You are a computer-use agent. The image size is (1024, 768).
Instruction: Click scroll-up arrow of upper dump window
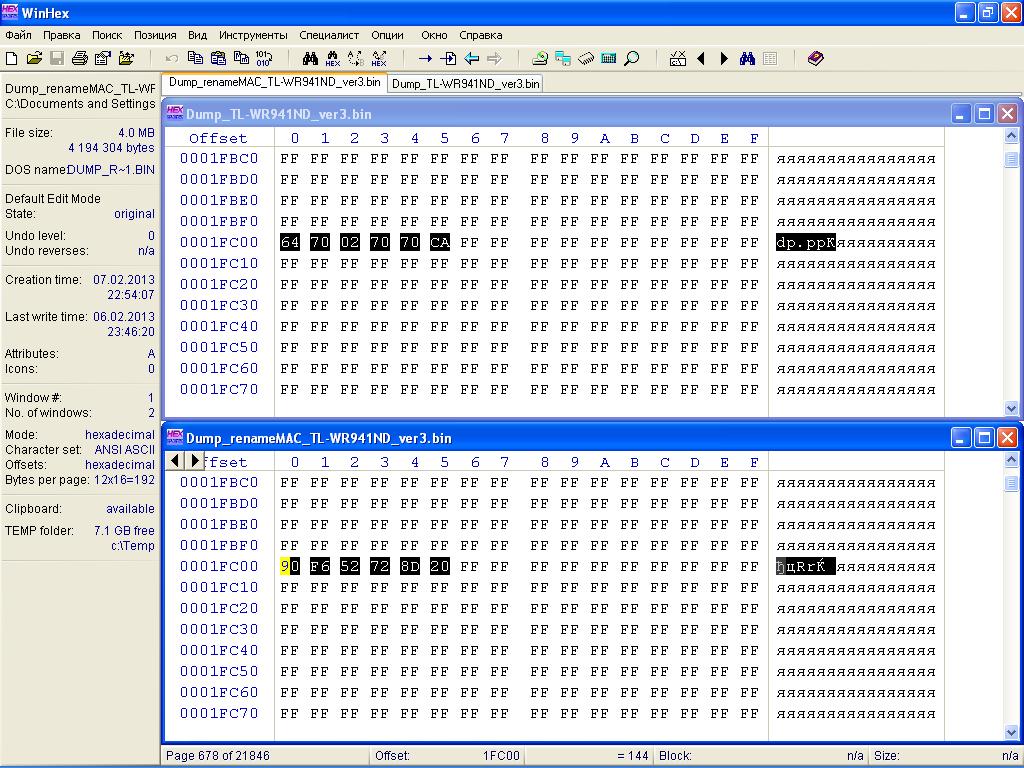[x=1011, y=136]
